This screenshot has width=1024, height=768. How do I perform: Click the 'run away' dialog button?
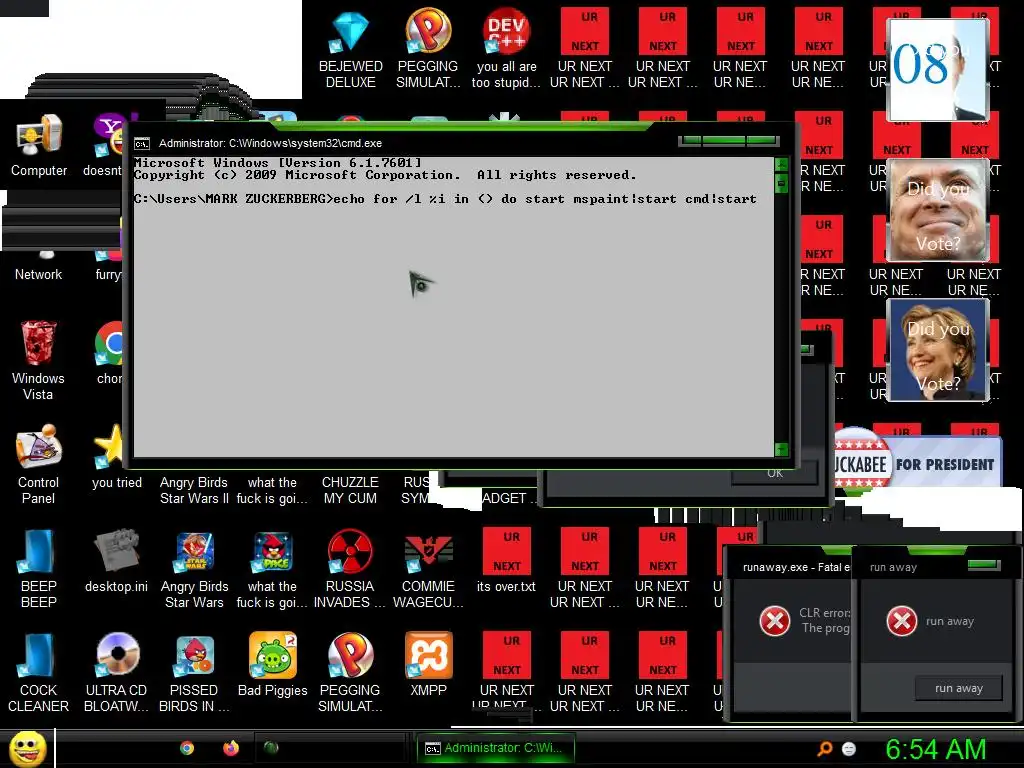(x=958, y=688)
